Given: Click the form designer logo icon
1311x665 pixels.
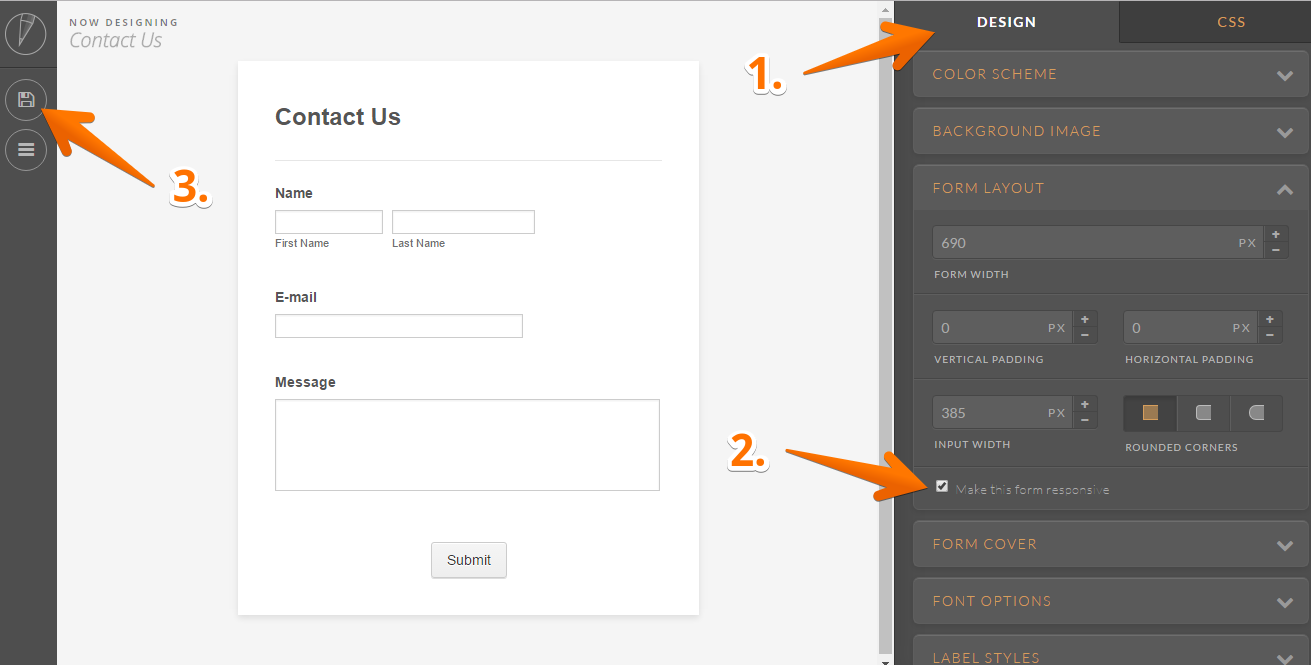Looking at the screenshot, I should [x=26, y=32].
